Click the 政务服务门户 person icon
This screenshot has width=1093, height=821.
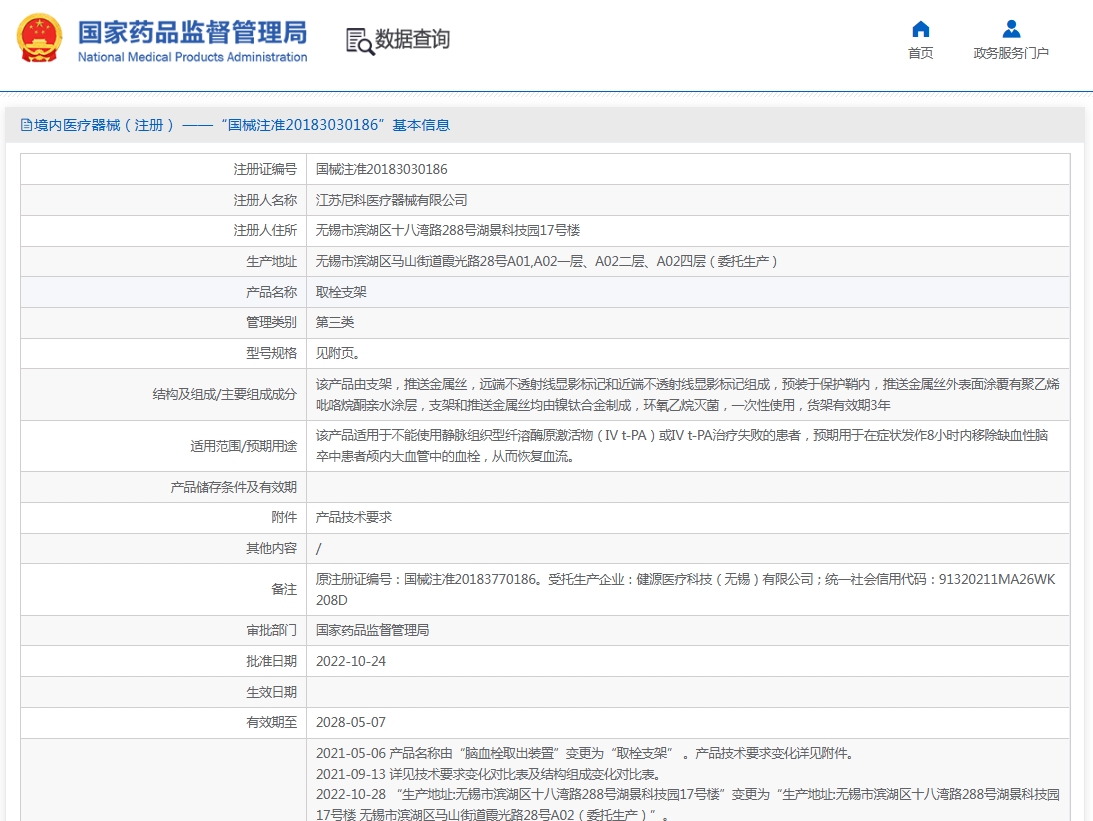pyautogui.click(x=1011, y=29)
